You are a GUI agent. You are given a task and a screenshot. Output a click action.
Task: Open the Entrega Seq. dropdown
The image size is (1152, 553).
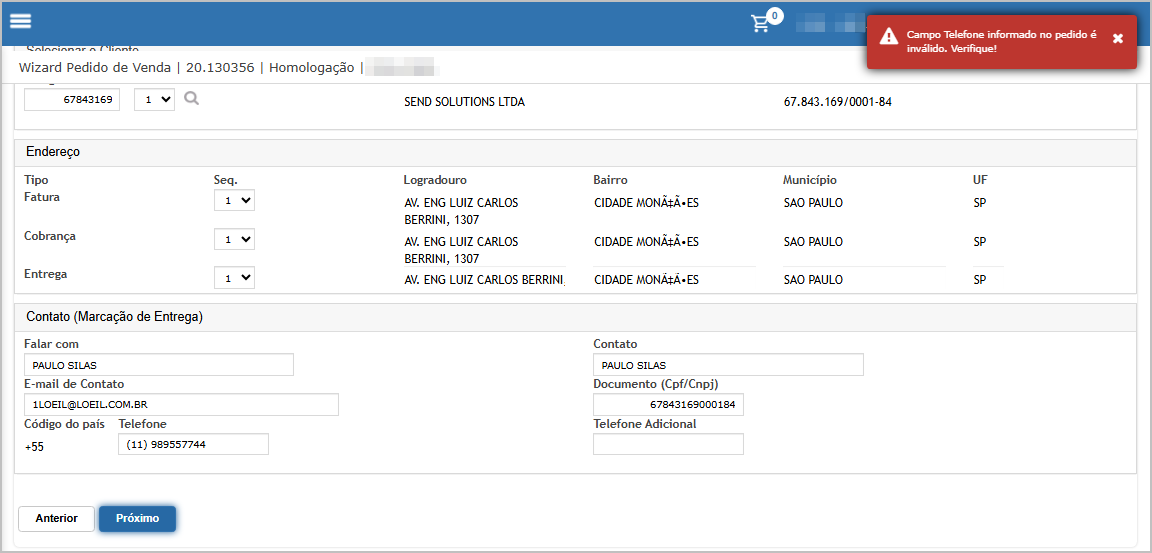(x=234, y=278)
